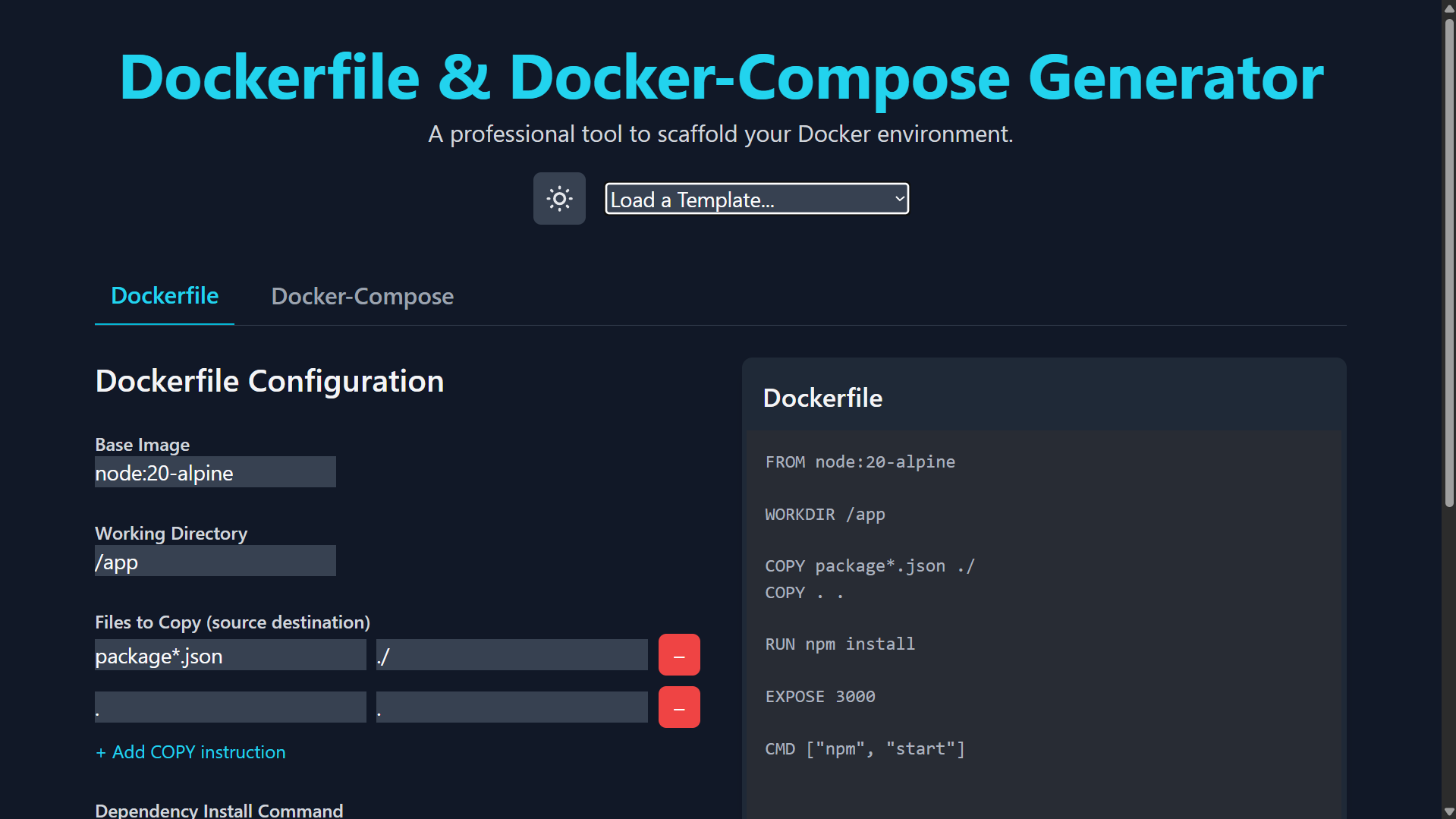Click the Files to Copy label
This screenshot has width=1456, height=819.
(232, 622)
